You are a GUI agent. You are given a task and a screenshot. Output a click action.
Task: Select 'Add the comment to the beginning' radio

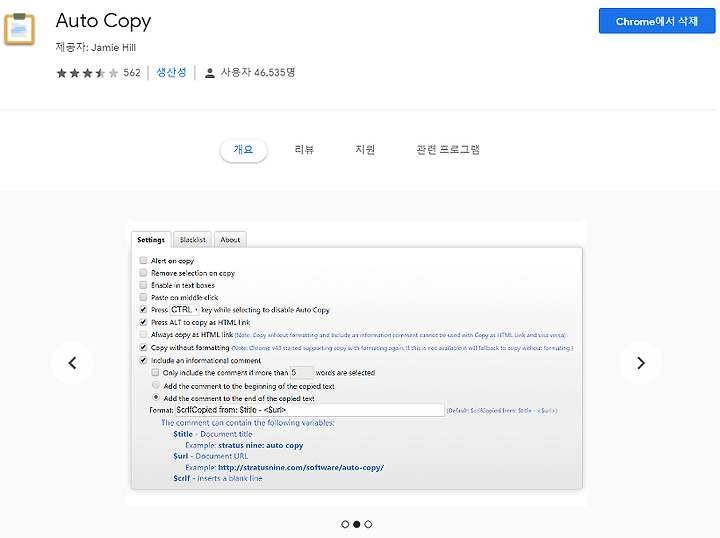pos(156,385)
